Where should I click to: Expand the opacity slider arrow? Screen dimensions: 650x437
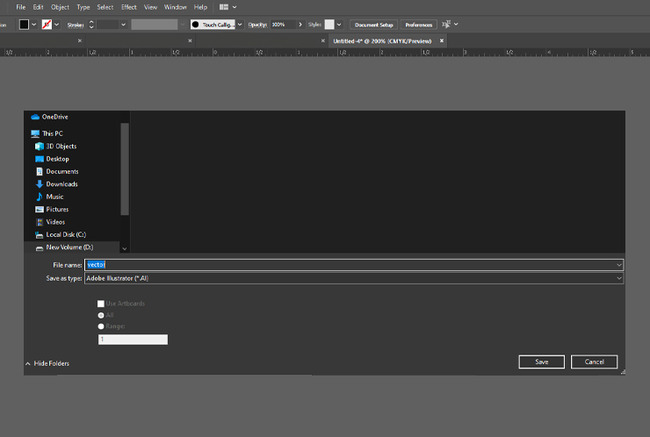(301, 24)
